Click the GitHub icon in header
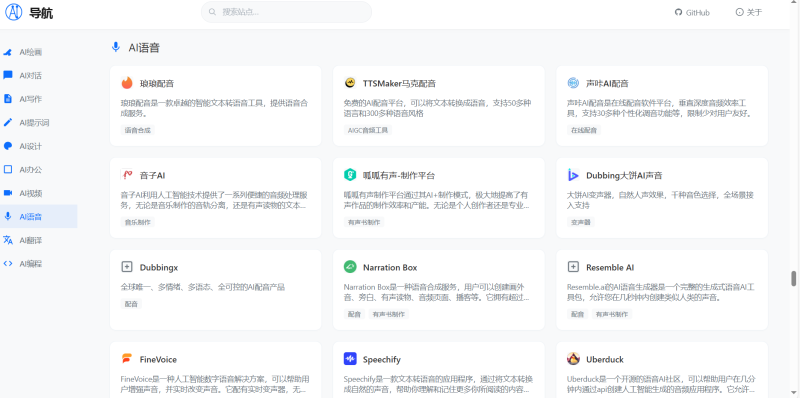Screen dimensions: 800x398 pos(678,12)
